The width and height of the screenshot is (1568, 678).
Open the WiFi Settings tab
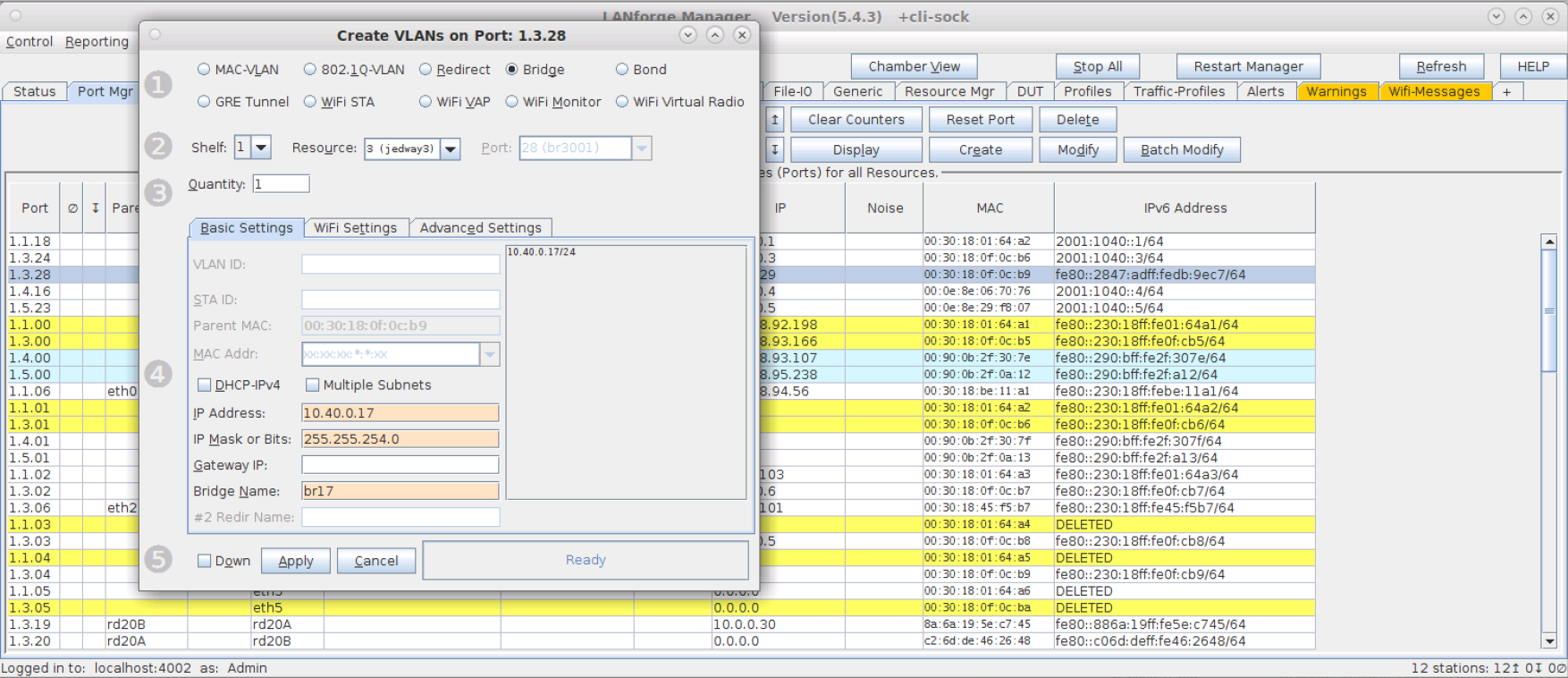point(356,228)
